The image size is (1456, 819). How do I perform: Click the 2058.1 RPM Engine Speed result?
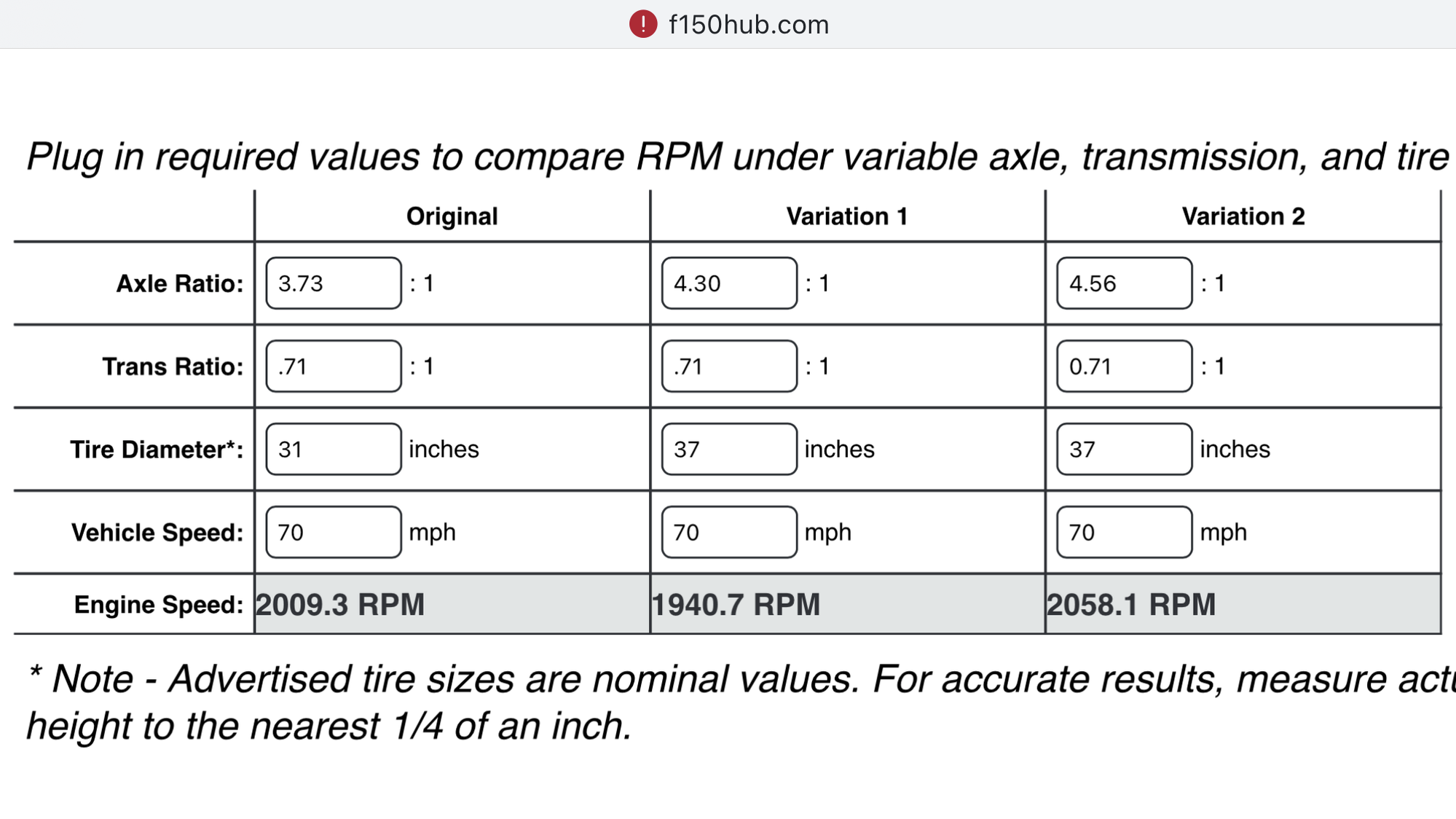coord(1131,605)
